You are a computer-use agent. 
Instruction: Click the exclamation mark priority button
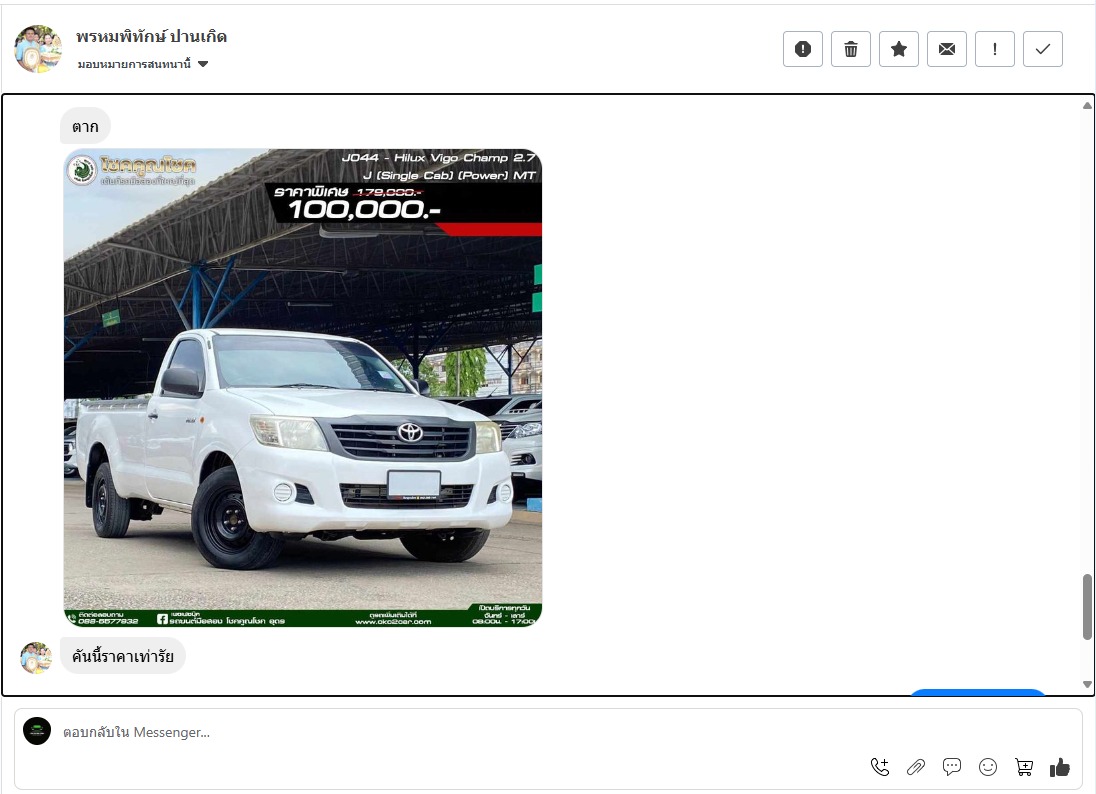(x=994, y=49)
